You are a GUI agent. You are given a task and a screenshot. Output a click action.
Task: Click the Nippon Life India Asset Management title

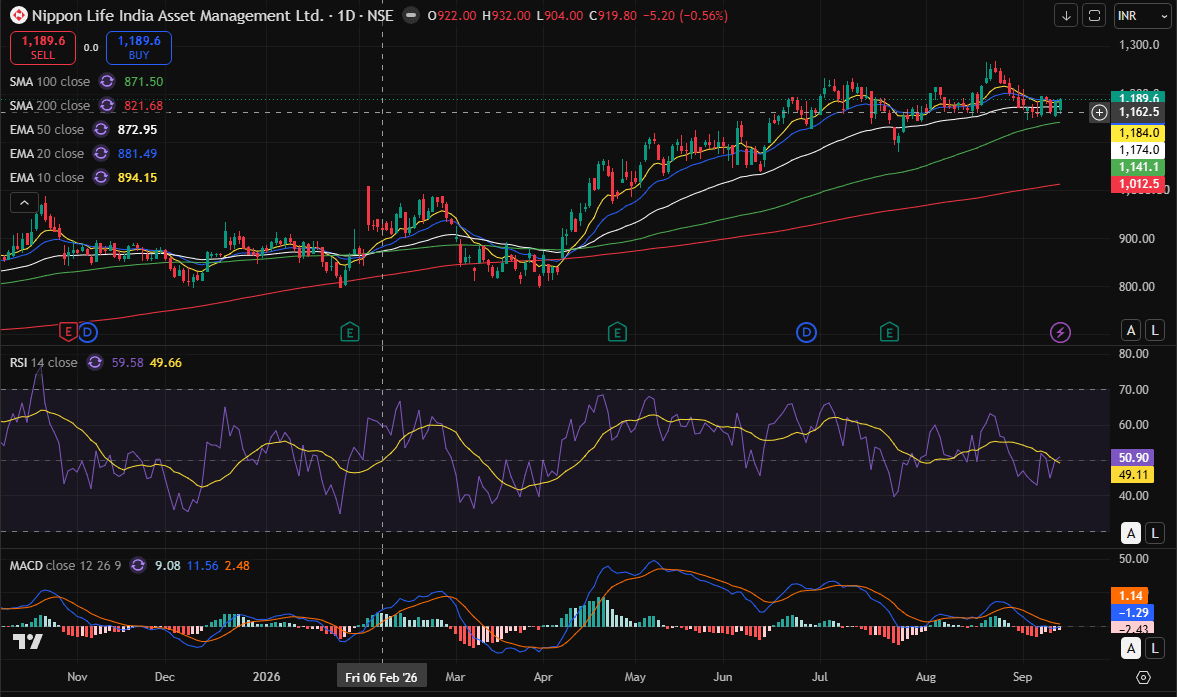pyautogui.click(x=178, y=15)
